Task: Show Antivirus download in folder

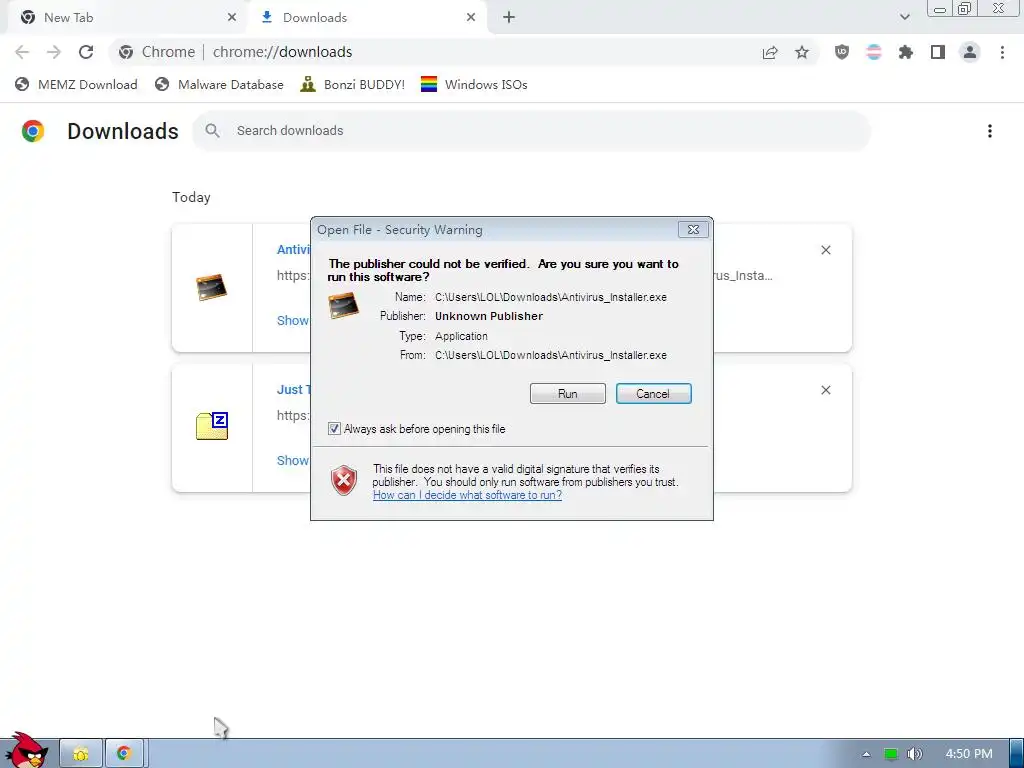Action: click(x=293, y=321)
